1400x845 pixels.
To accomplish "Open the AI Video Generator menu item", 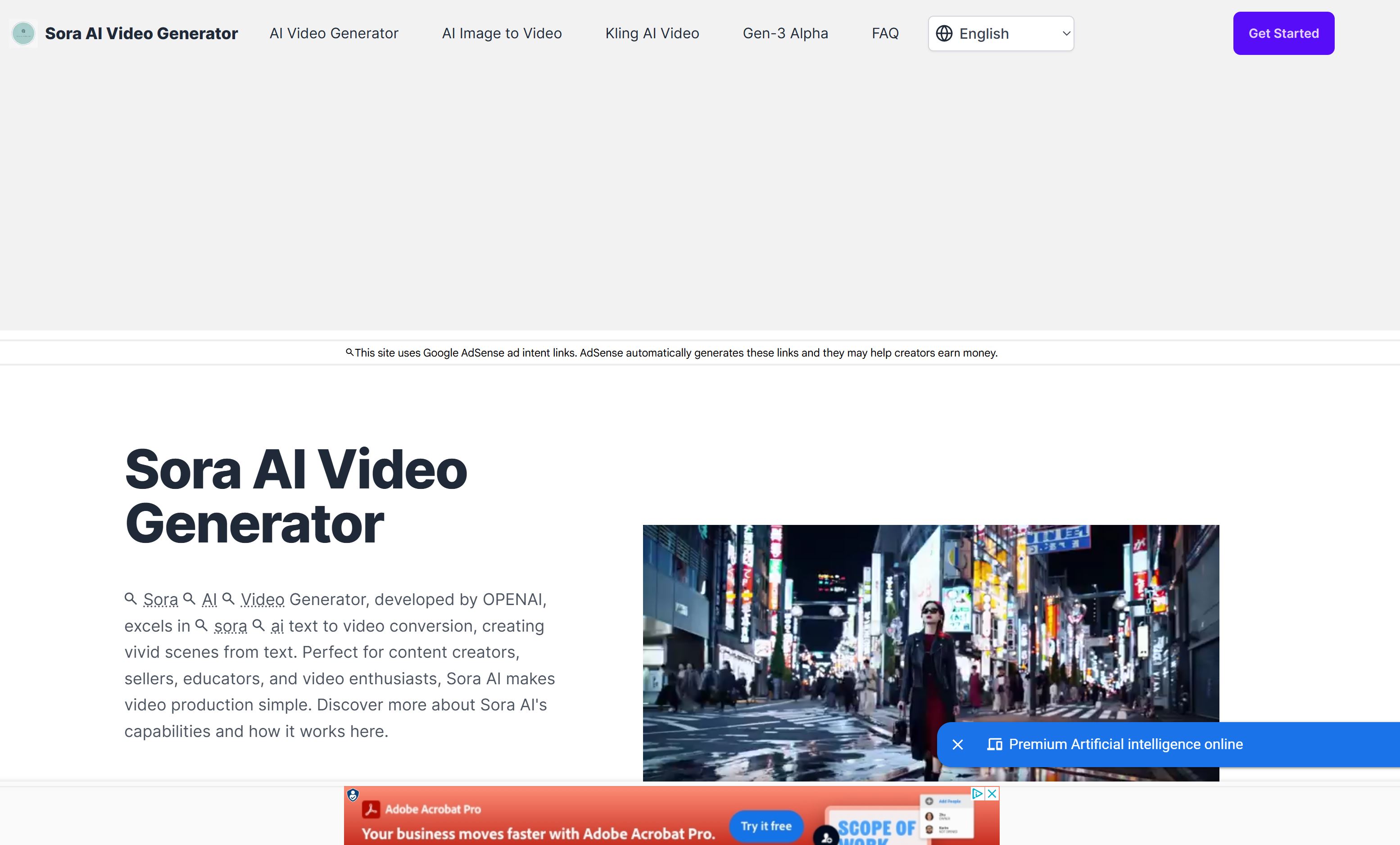I will (333, 33).
